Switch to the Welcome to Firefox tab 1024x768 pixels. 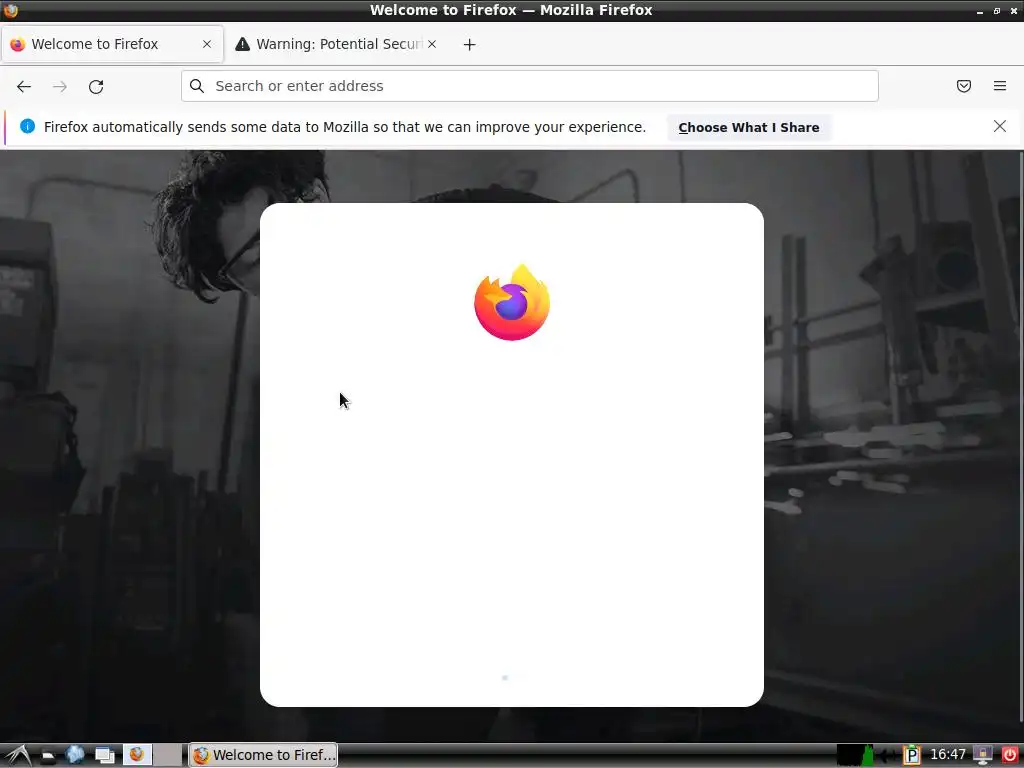[x=112, y=44]
